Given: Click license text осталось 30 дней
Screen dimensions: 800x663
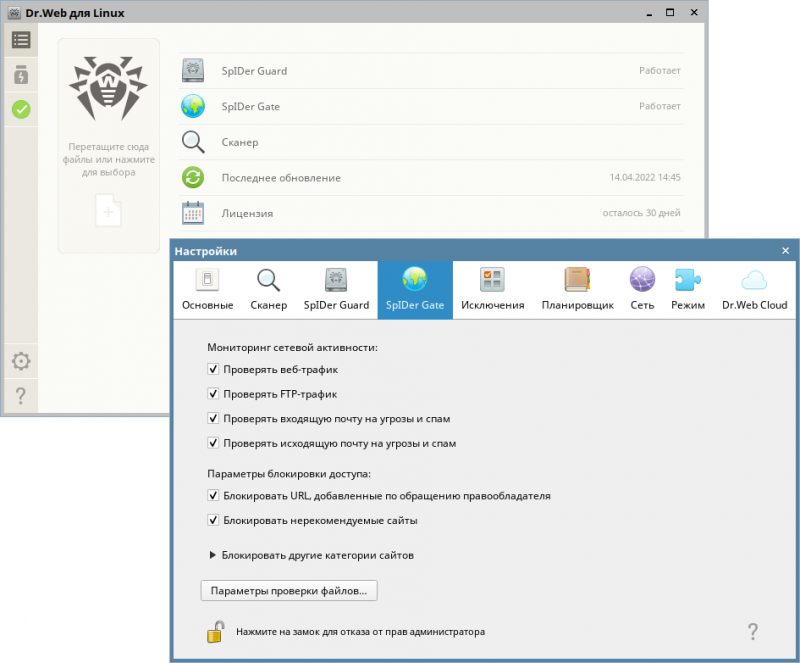Looking at the screenshot, I should [641, 213].
